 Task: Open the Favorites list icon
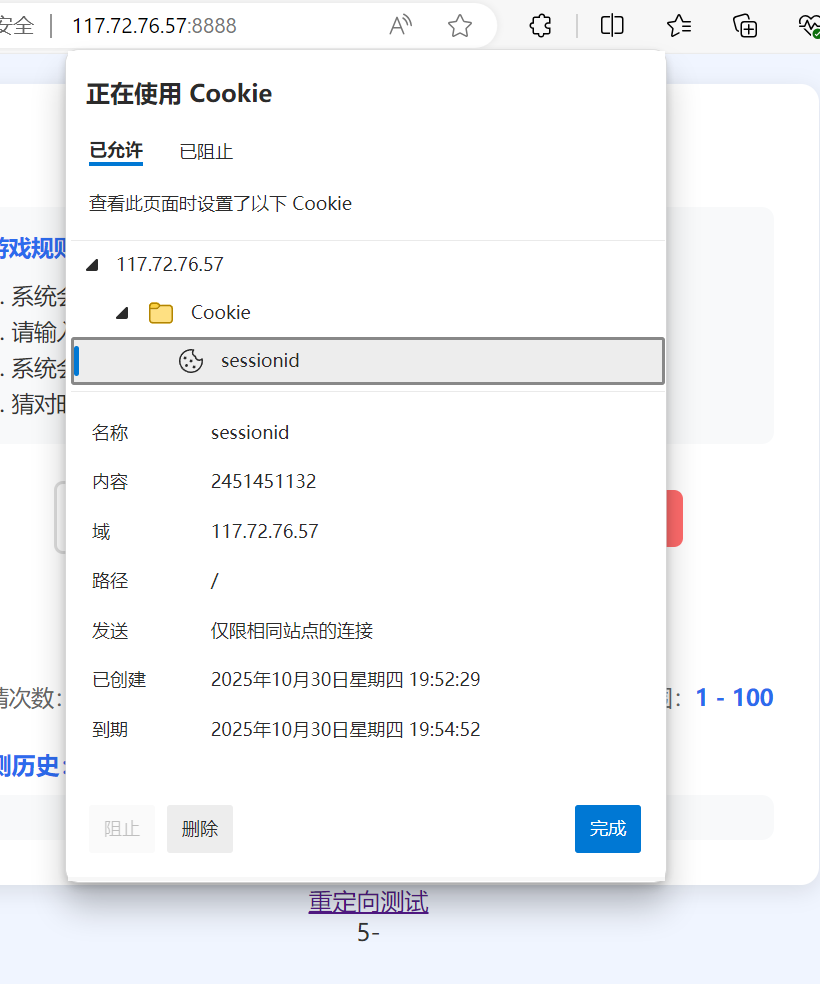(x=679, y=26)
